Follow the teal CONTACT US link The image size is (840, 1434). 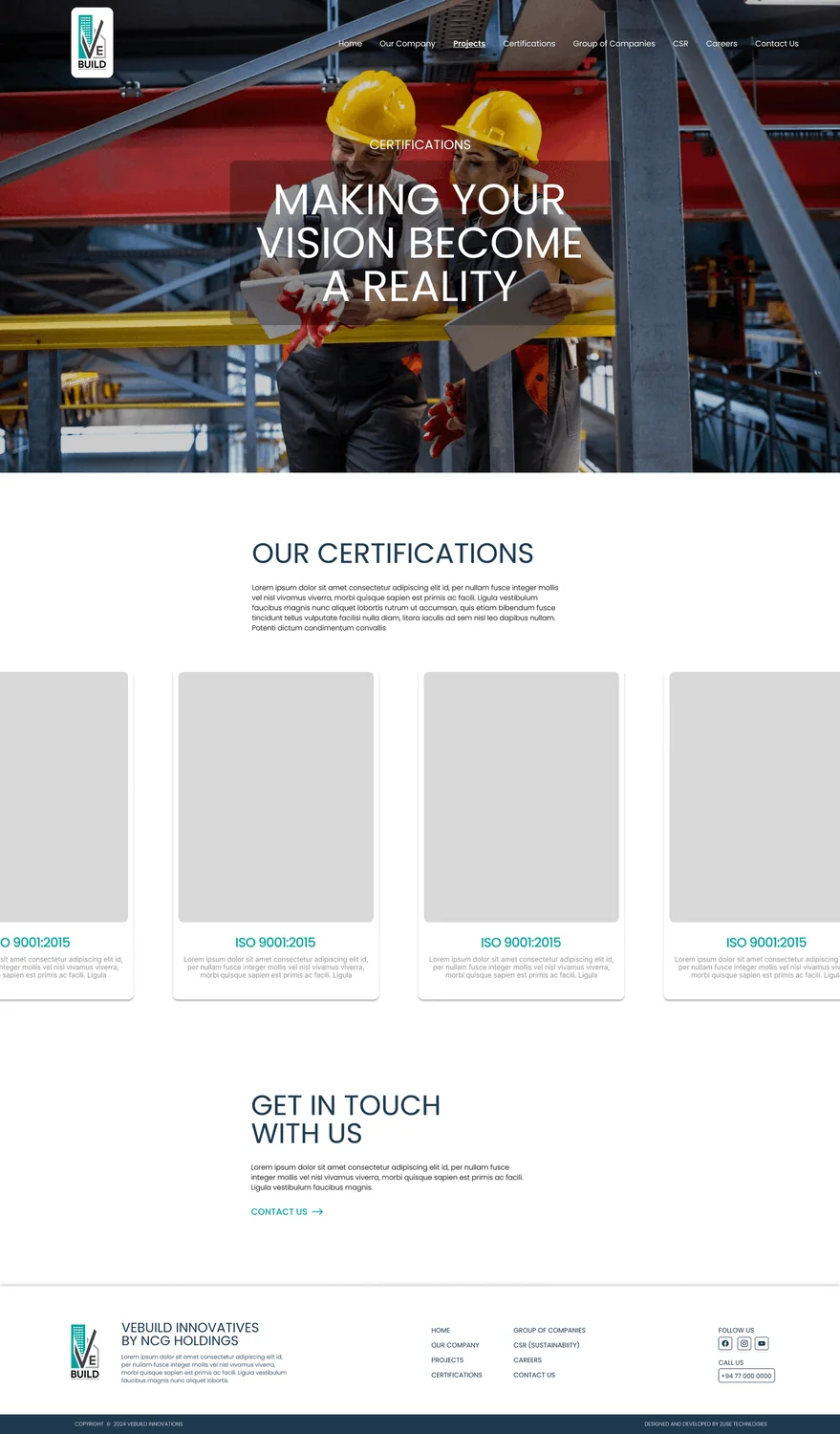(x=279, y=1211)
